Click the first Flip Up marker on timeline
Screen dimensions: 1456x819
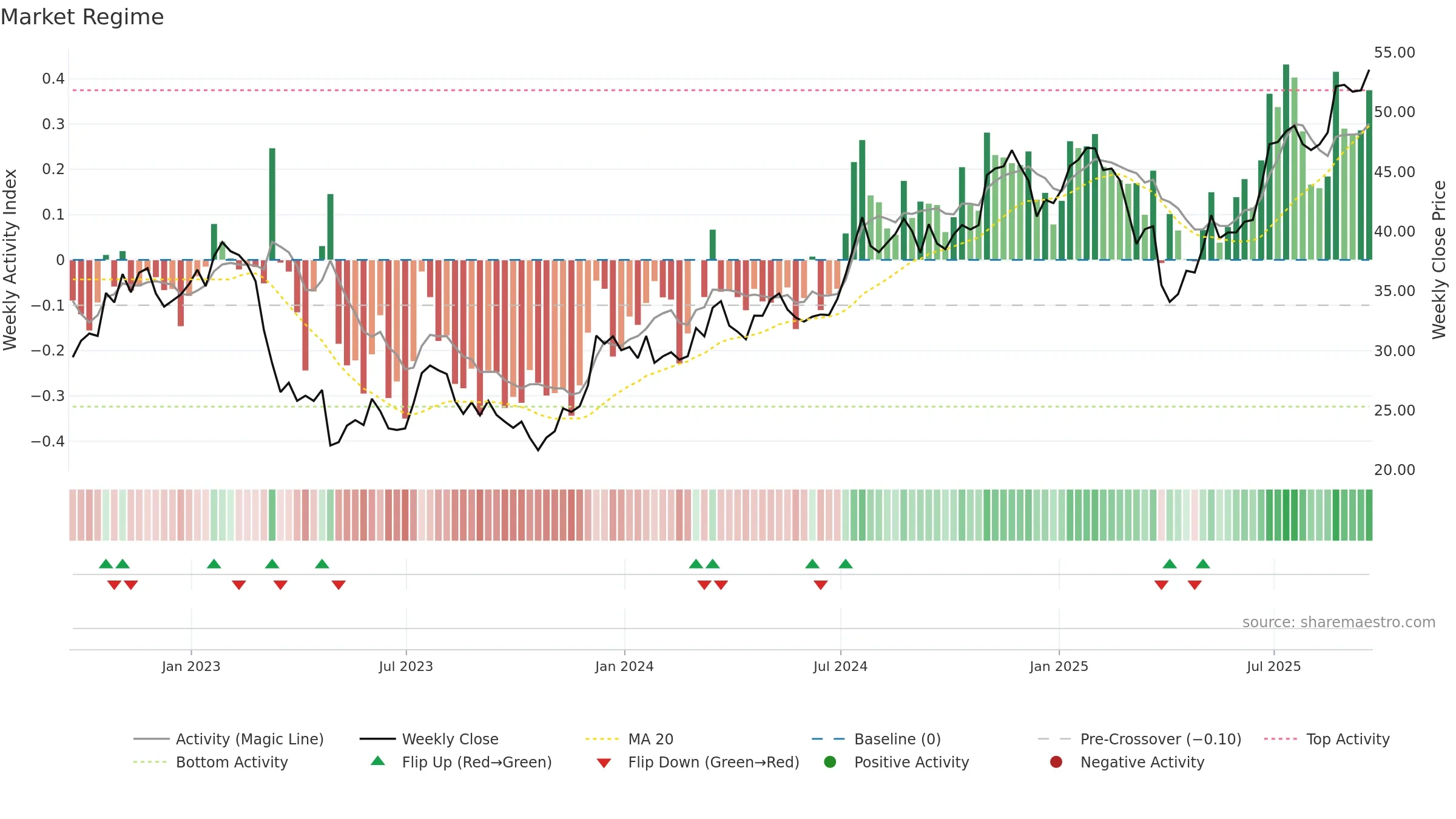pos(106,564)
